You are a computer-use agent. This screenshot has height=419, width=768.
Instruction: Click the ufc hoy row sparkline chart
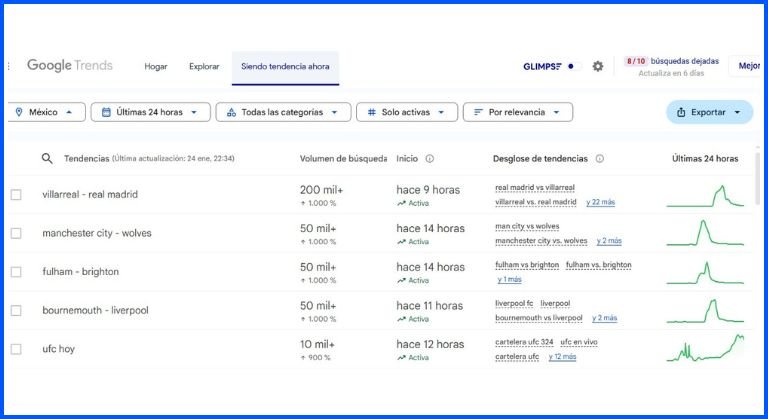[705, 348]
